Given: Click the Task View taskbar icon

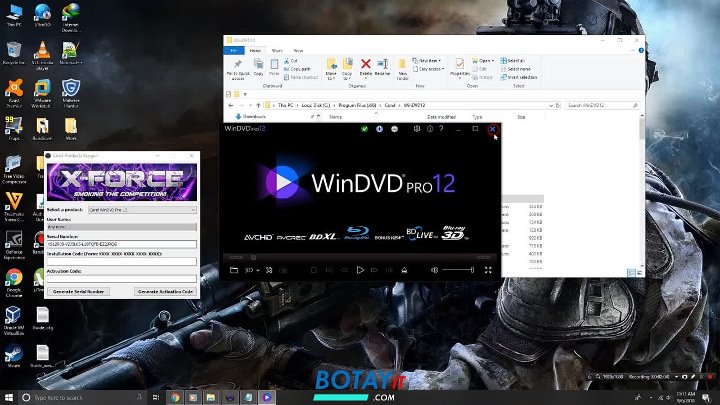Looking at the screenshot, I should (156, 397).
